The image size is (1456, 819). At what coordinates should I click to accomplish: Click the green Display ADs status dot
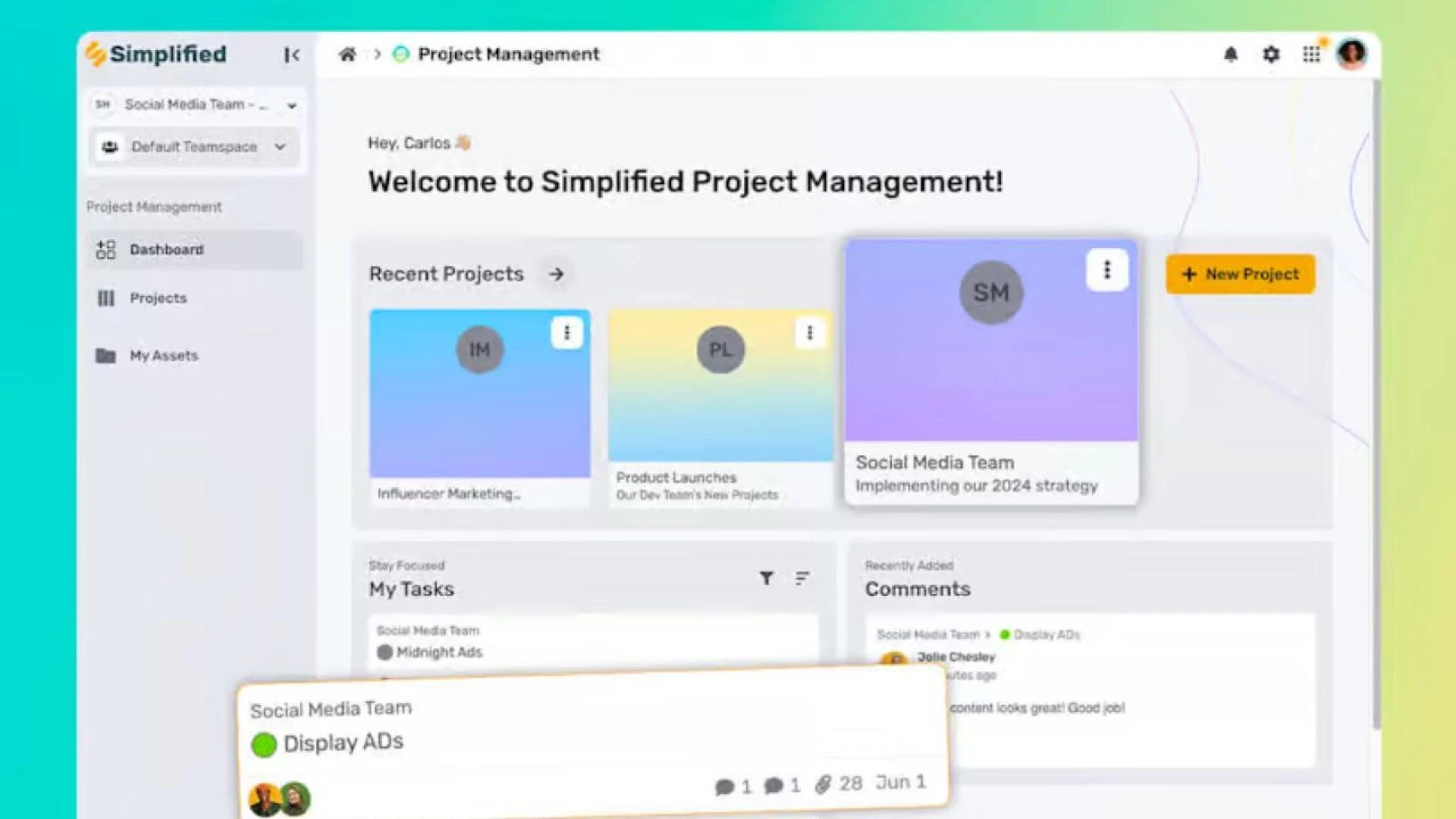pyautogui.click(x=262, y=745)
